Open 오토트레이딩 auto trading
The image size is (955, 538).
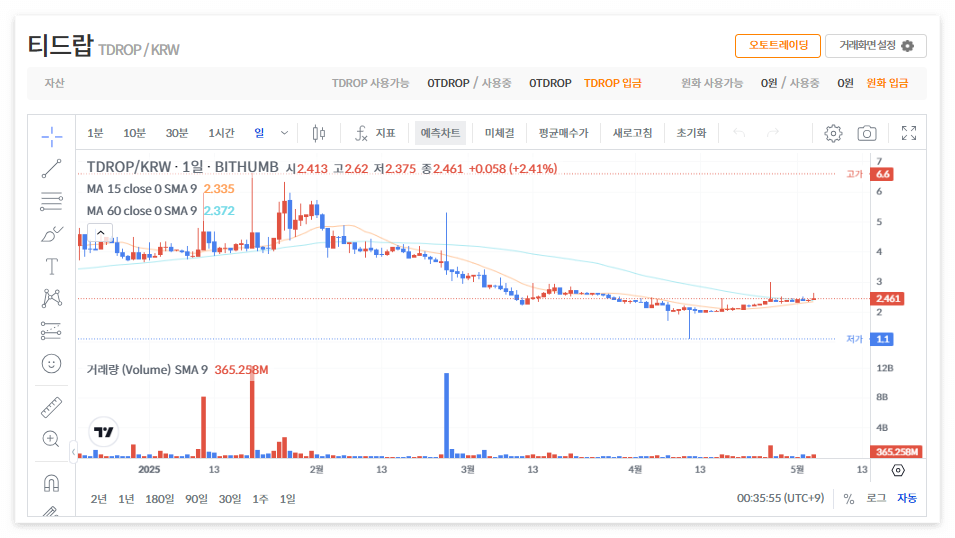[x=778, y=46]
